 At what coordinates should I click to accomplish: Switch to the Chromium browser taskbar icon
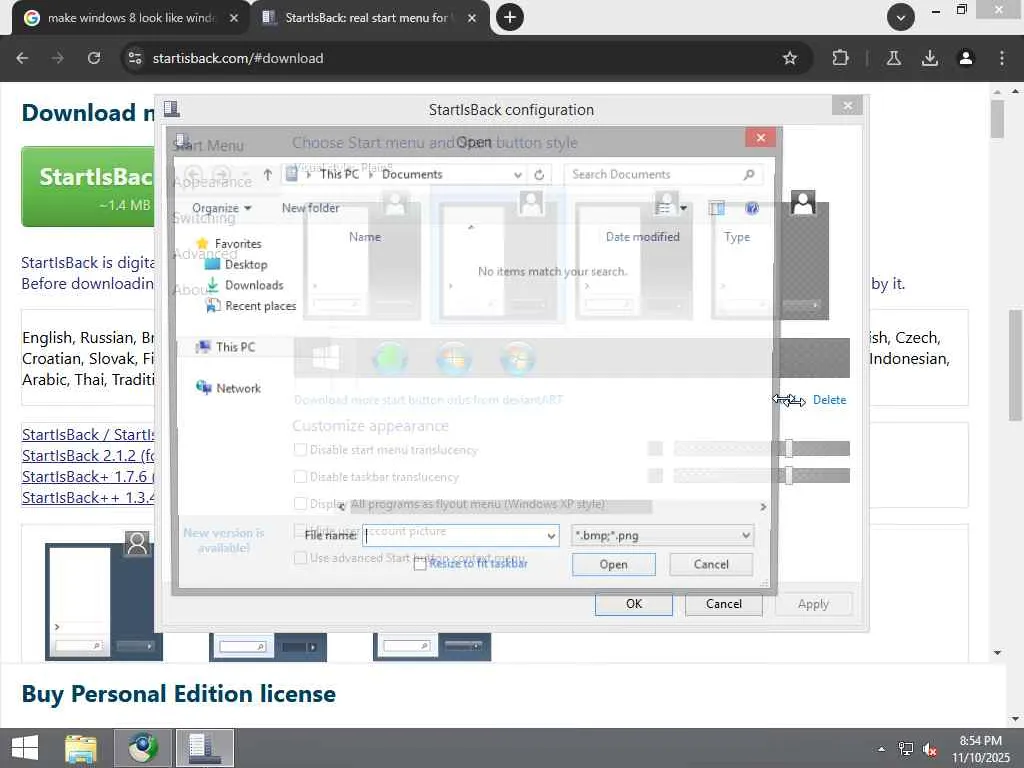pos(142,748)
